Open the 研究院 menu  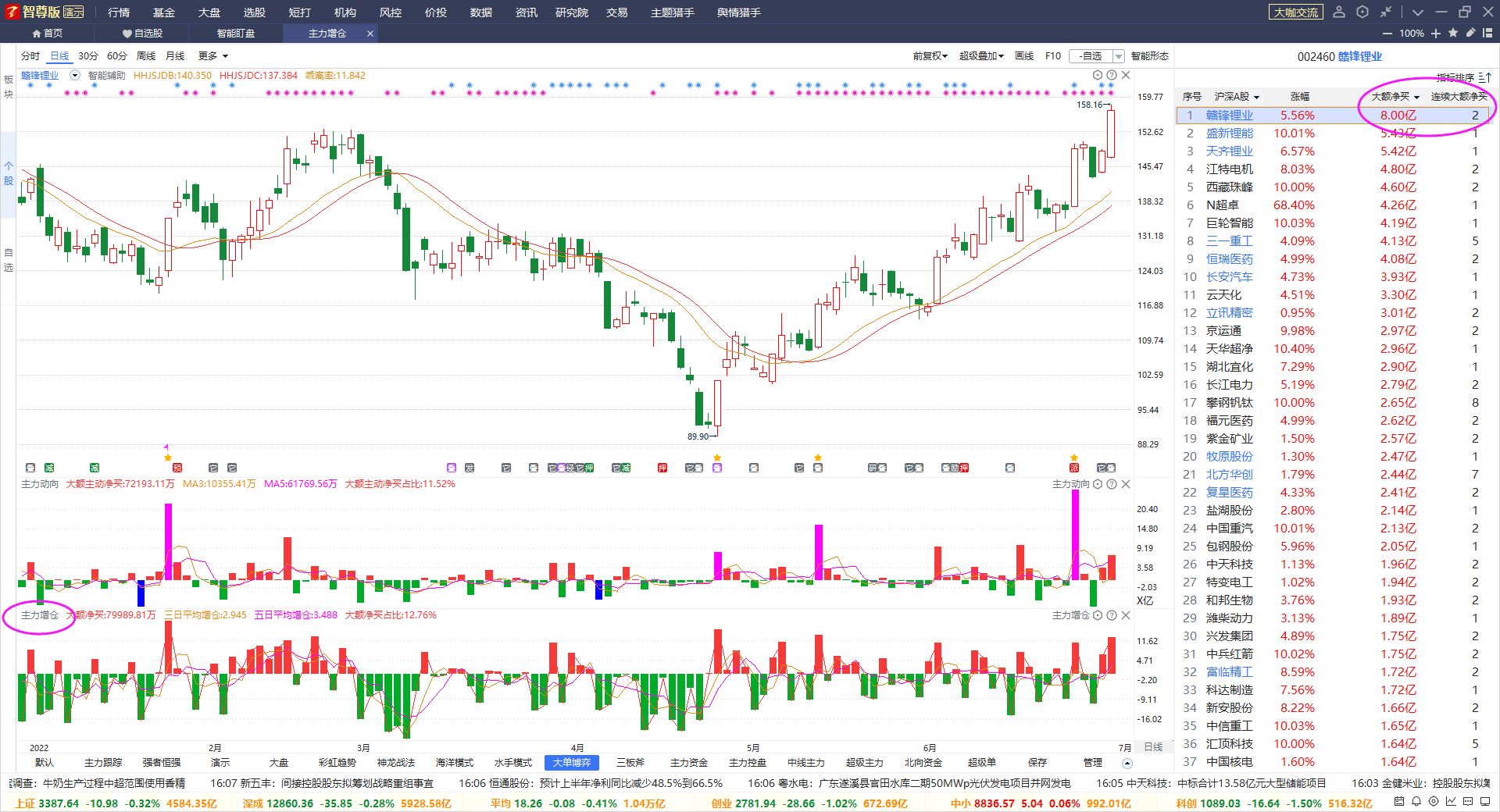coord(572,12)
